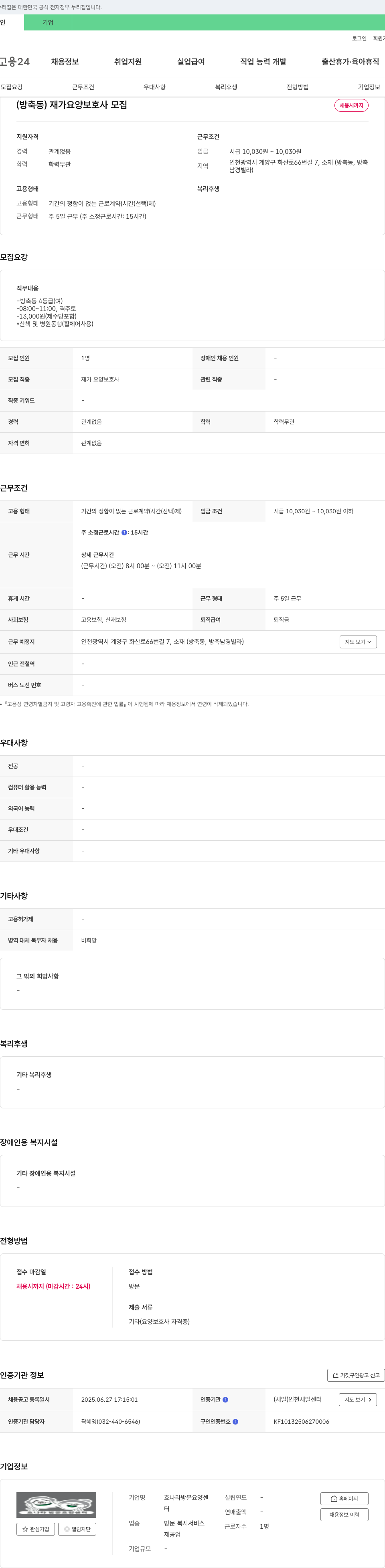The height and width of the screenshot is (1568, 385).
Task: Open 지도 보기 for 인천새일센터
Action: [x=358, y=1399]
